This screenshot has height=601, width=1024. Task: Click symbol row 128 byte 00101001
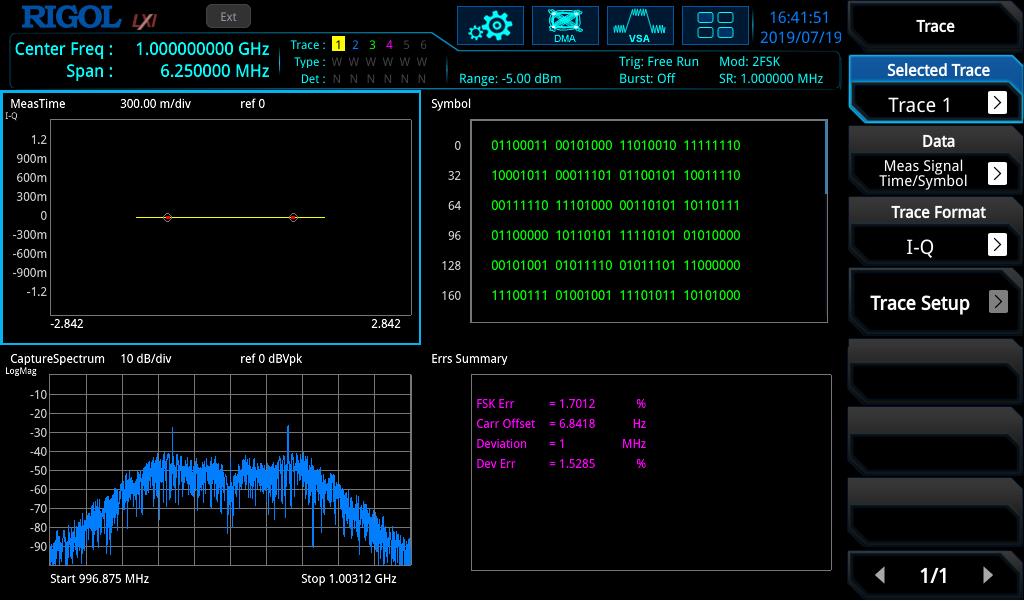519,265
